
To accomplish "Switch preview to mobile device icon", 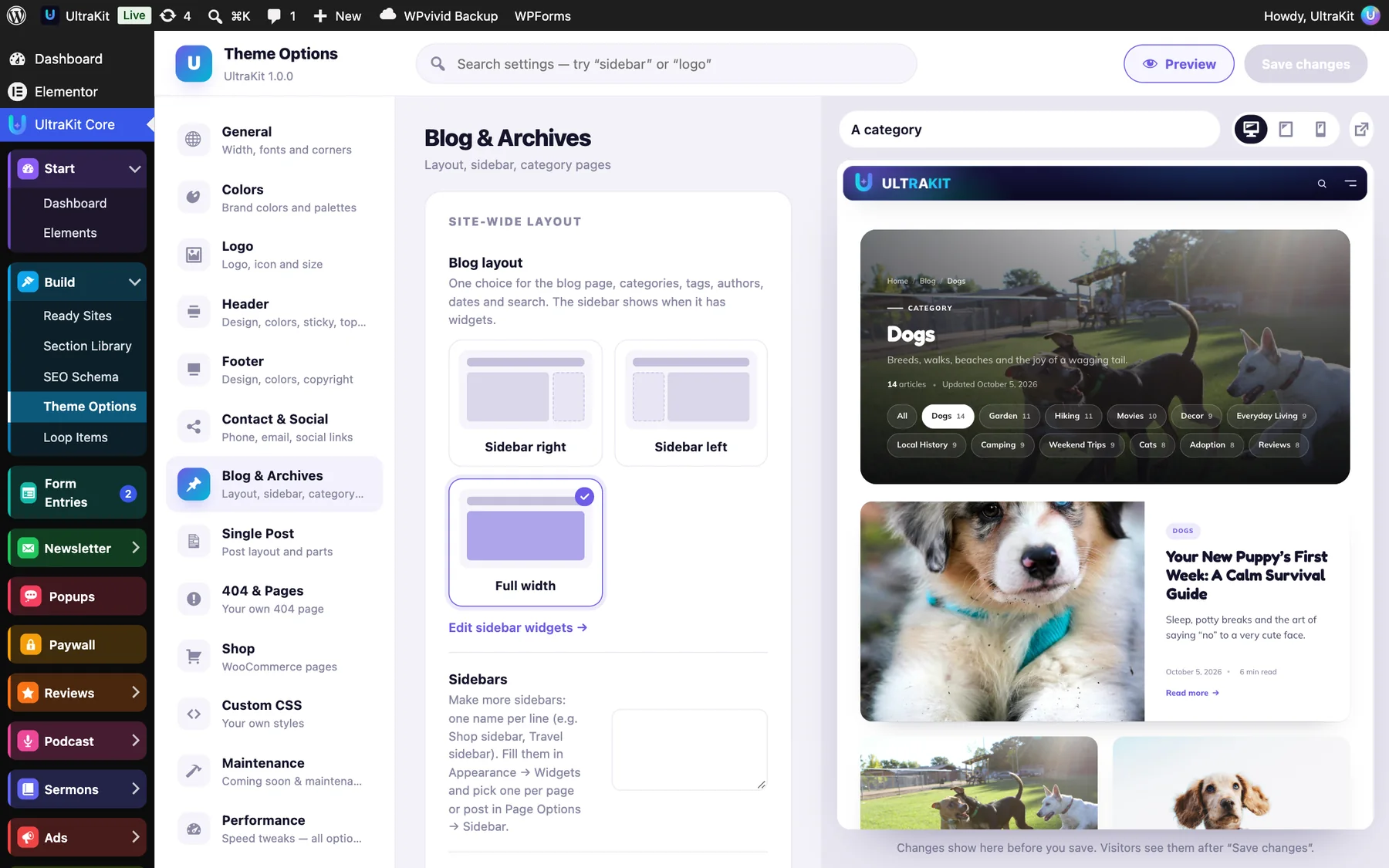I will [x=1320, y=129].
